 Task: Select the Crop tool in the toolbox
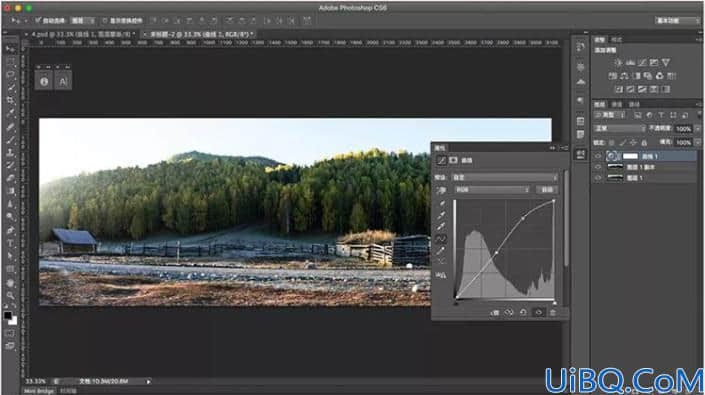(10, 100)
